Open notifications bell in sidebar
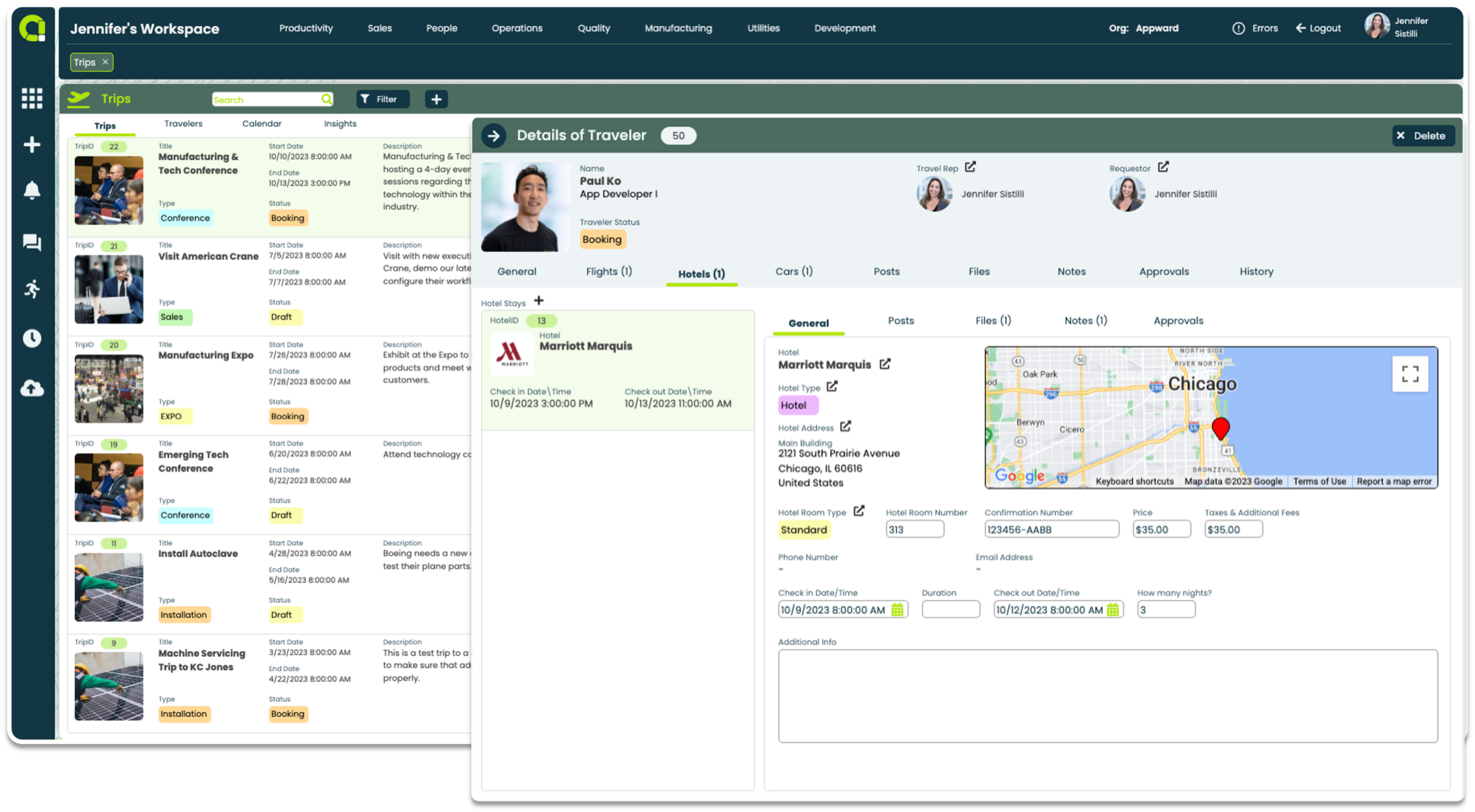The image size is (1475, 812). (x=32, y=190)
